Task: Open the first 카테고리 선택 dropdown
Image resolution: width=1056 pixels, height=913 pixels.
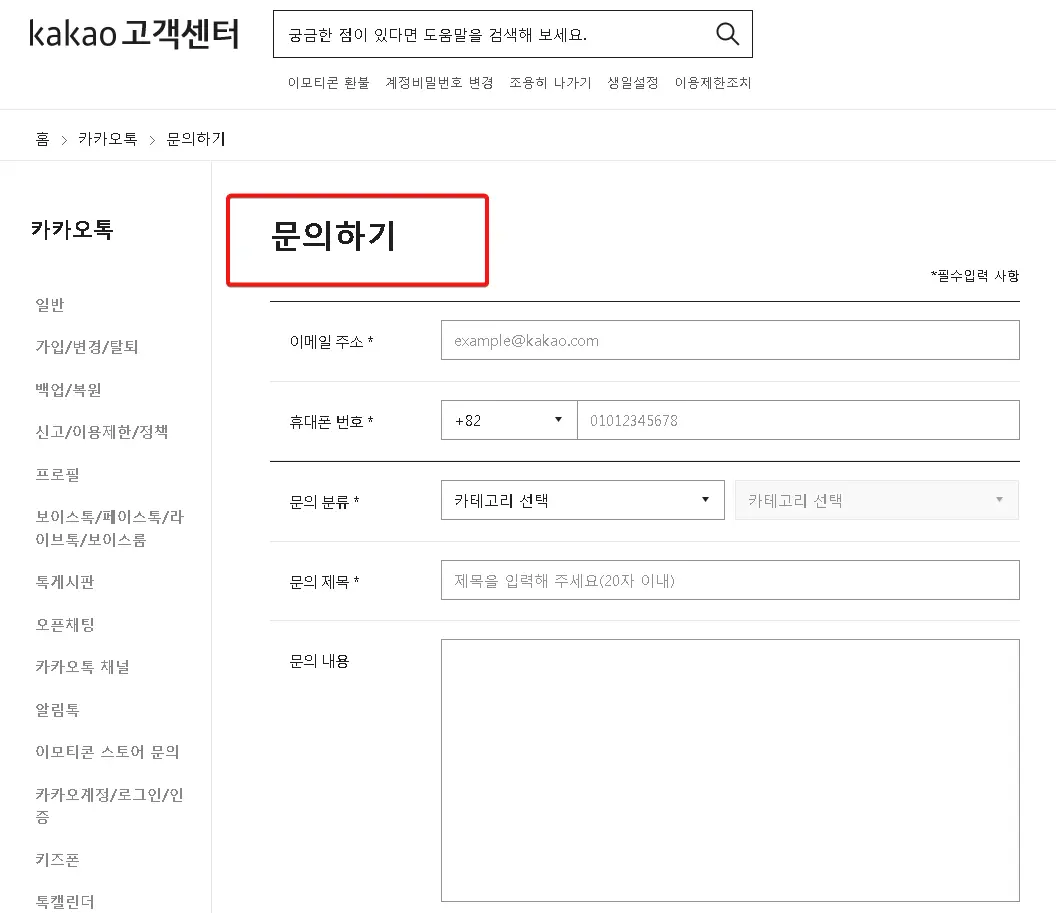Action: tap(583, 500)
